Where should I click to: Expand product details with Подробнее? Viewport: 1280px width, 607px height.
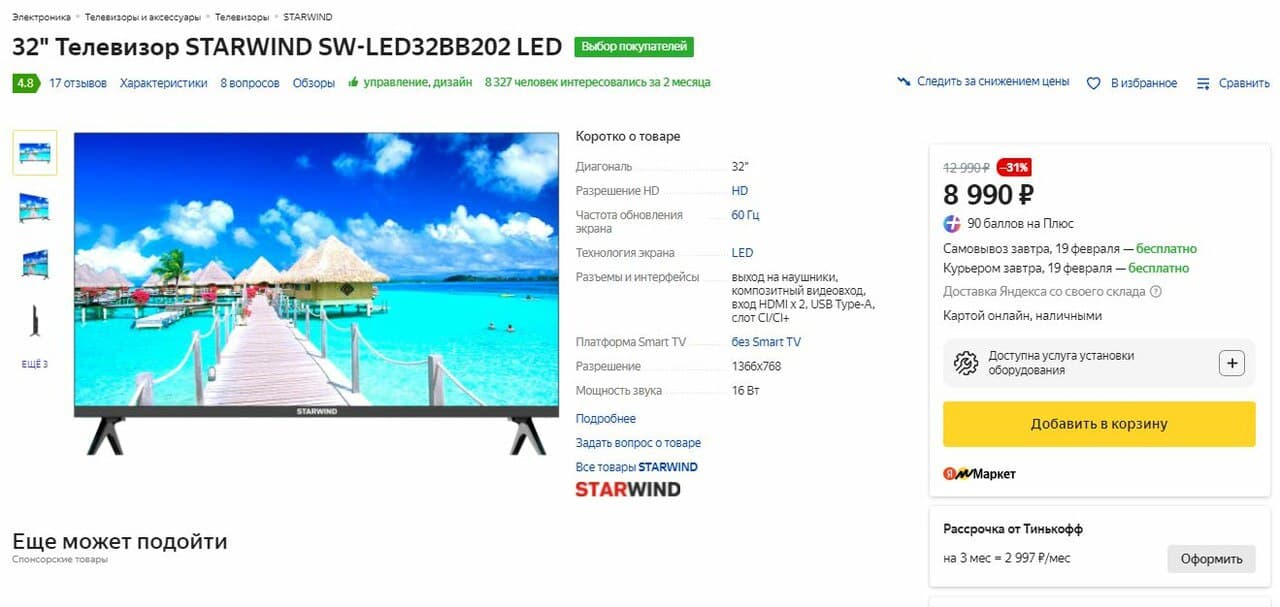tap(606, 419)
